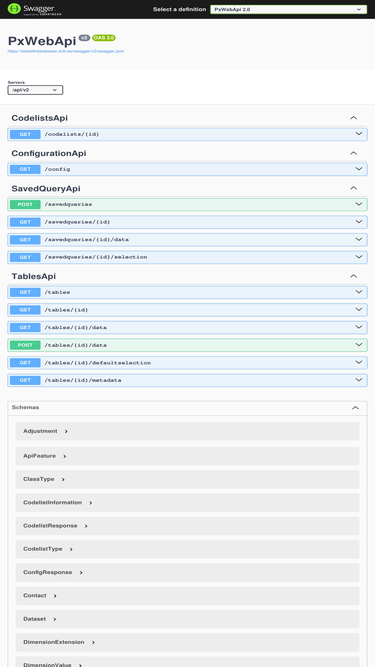Click the PxWebApi title
This screenshot has width=375, height=667.
coord(42,41)
